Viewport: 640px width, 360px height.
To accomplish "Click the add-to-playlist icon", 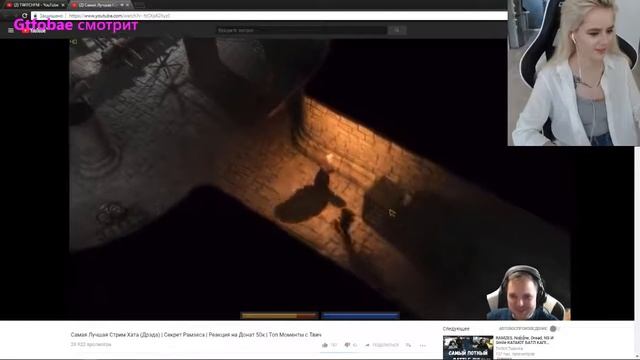I will point(409,345).
